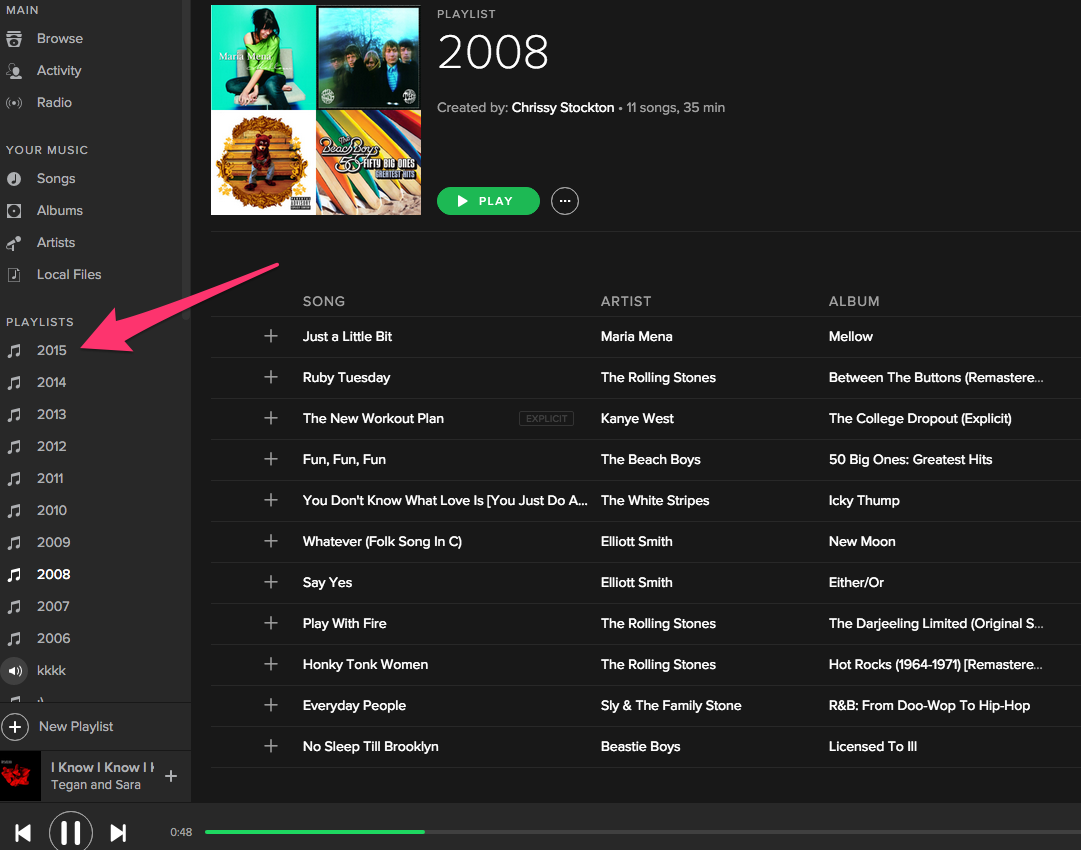Select the kkkk playlist

52,671
